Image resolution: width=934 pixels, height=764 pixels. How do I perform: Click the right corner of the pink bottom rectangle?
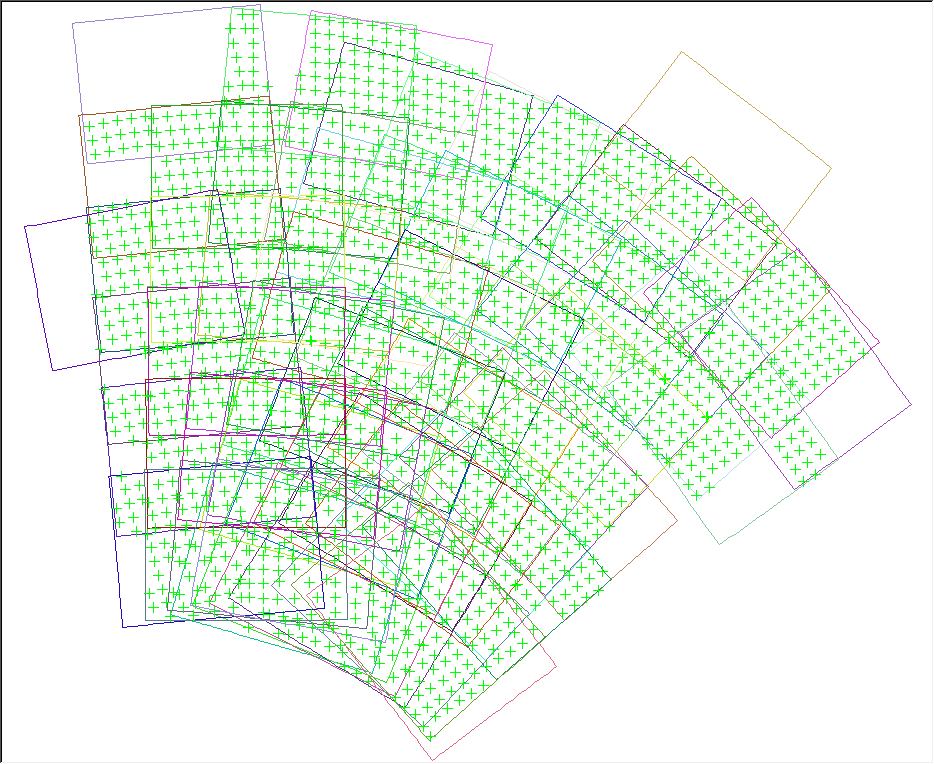556,667
